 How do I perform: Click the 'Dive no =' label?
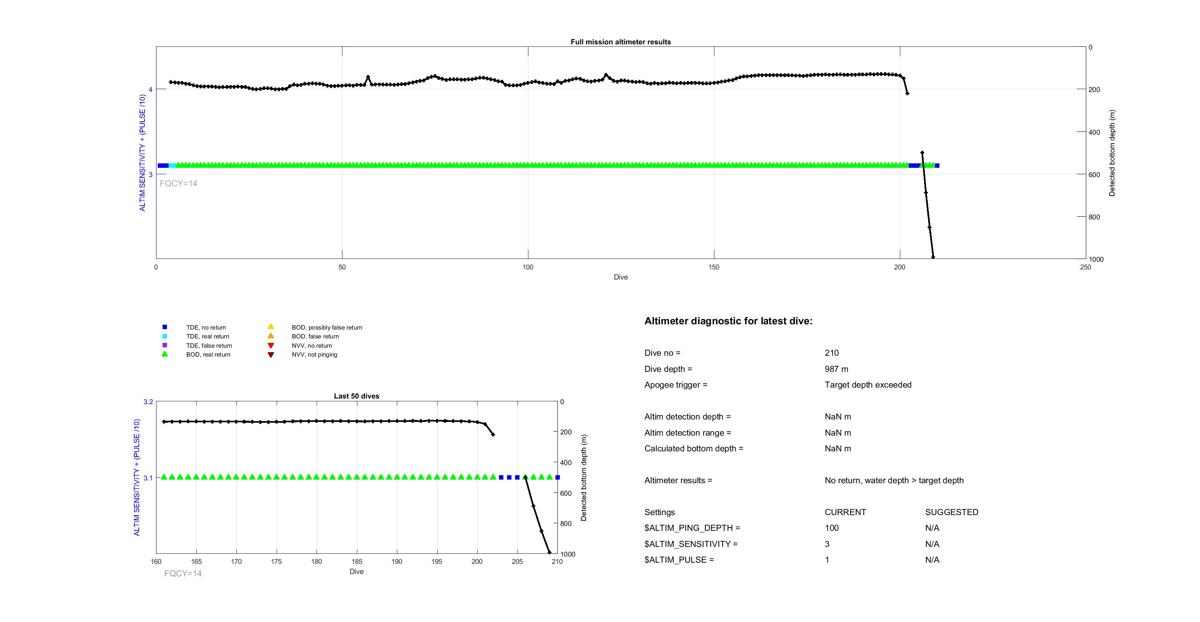(663, 353)
